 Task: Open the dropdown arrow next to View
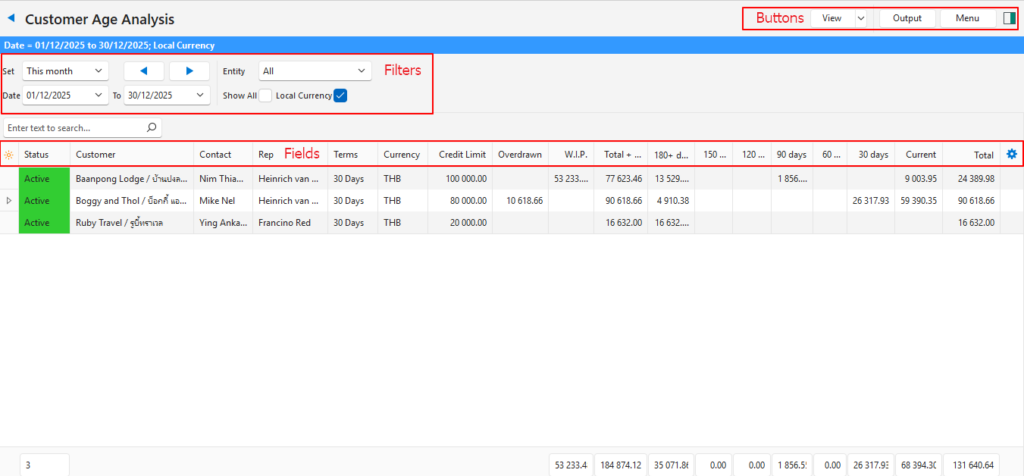coord(860,18)
